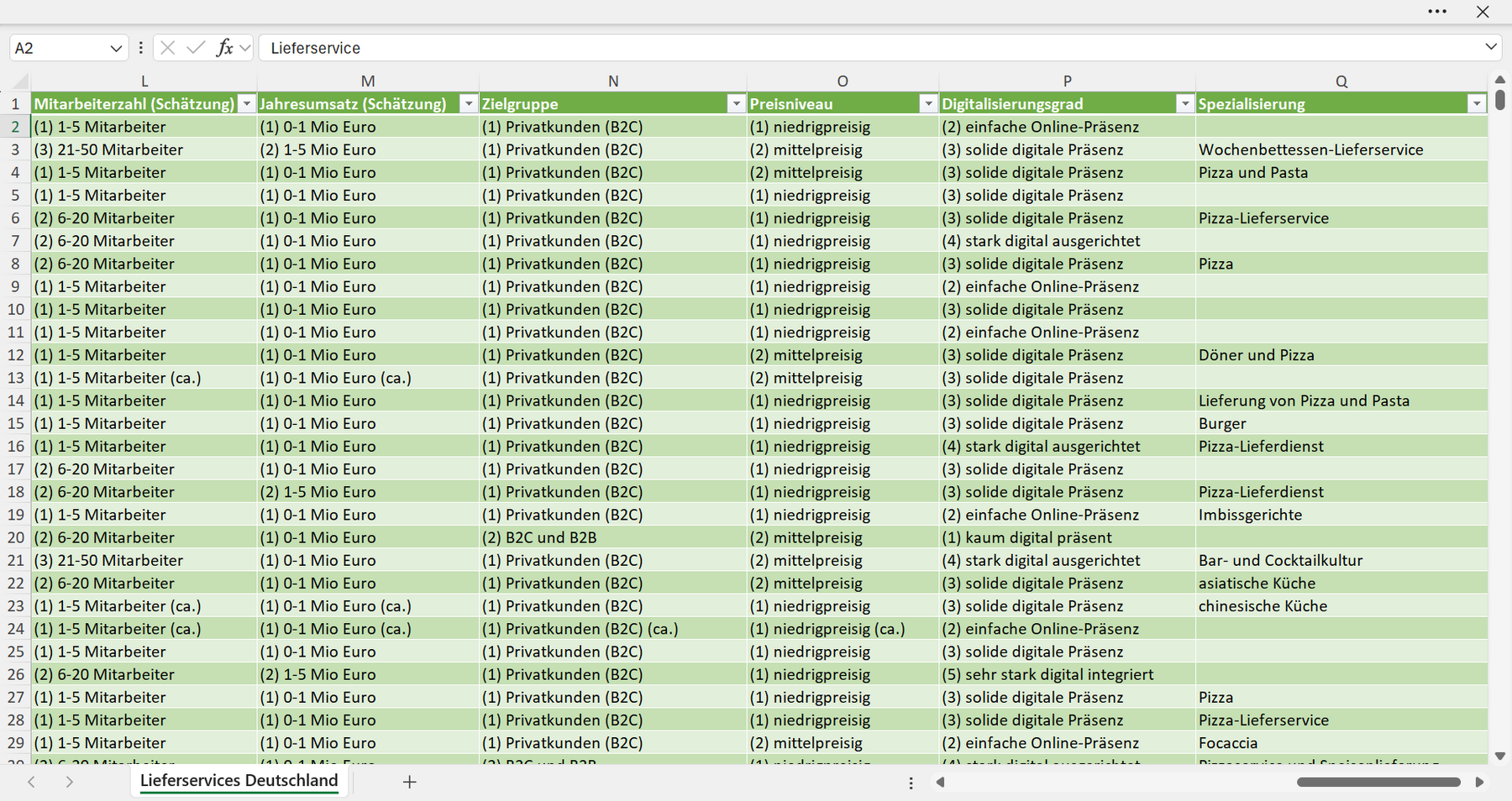Open the Name Box dropdown arrow
Screen dimensions: 1512x801
[x=116, y=49]
